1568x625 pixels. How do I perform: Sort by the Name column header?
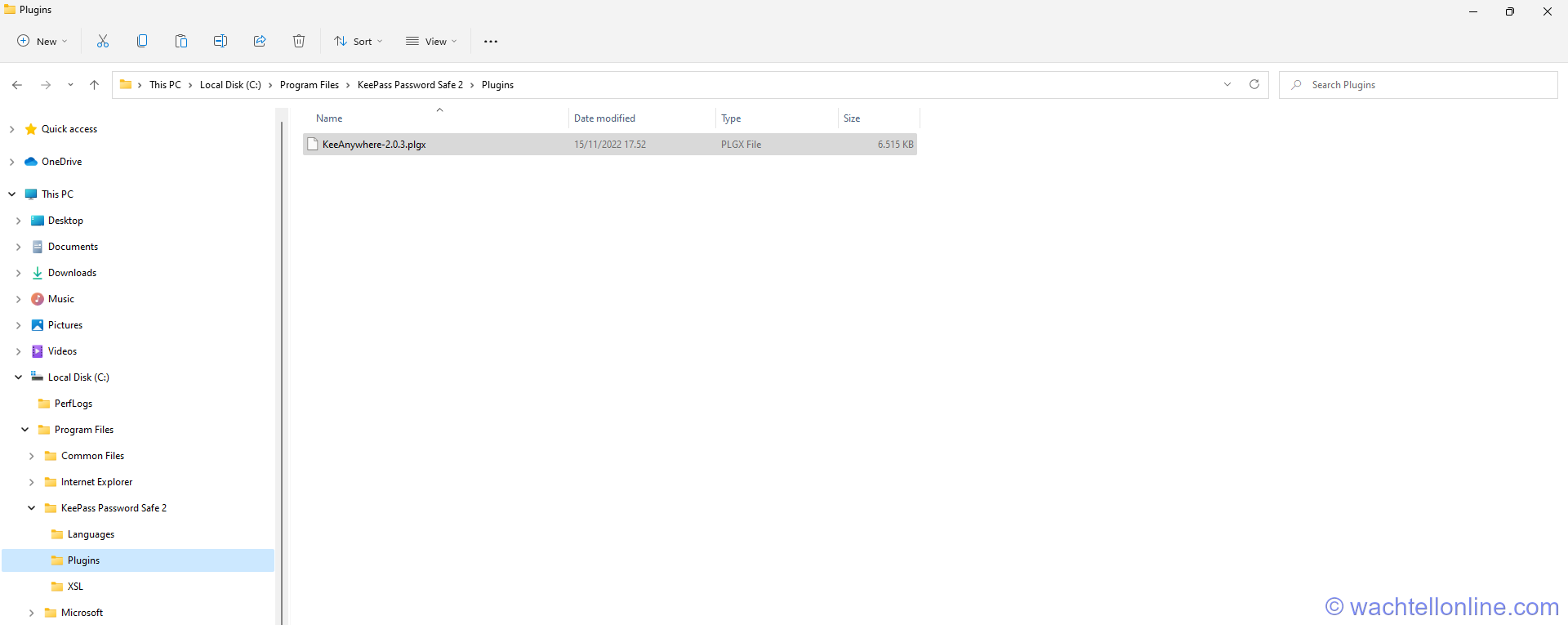tap(329, 118)
